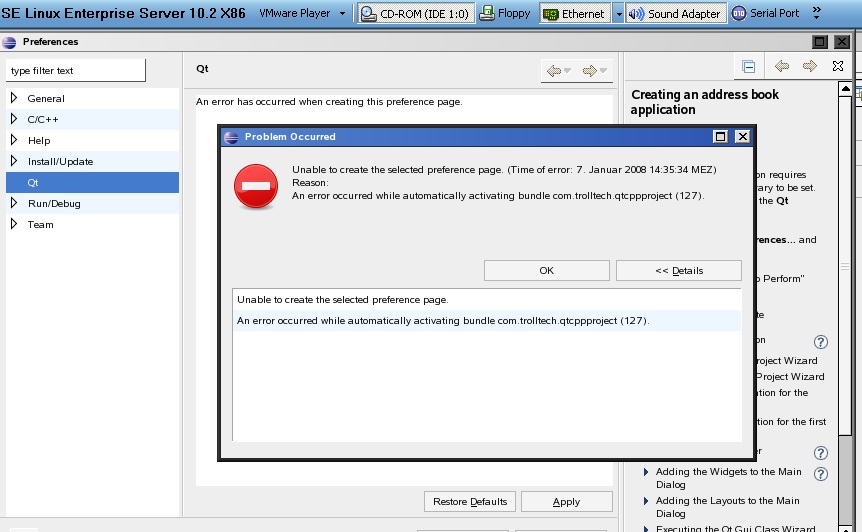This screenshot has height=532, width=862.
Task: Expand the Help tree node
Action: click(14, 140)
